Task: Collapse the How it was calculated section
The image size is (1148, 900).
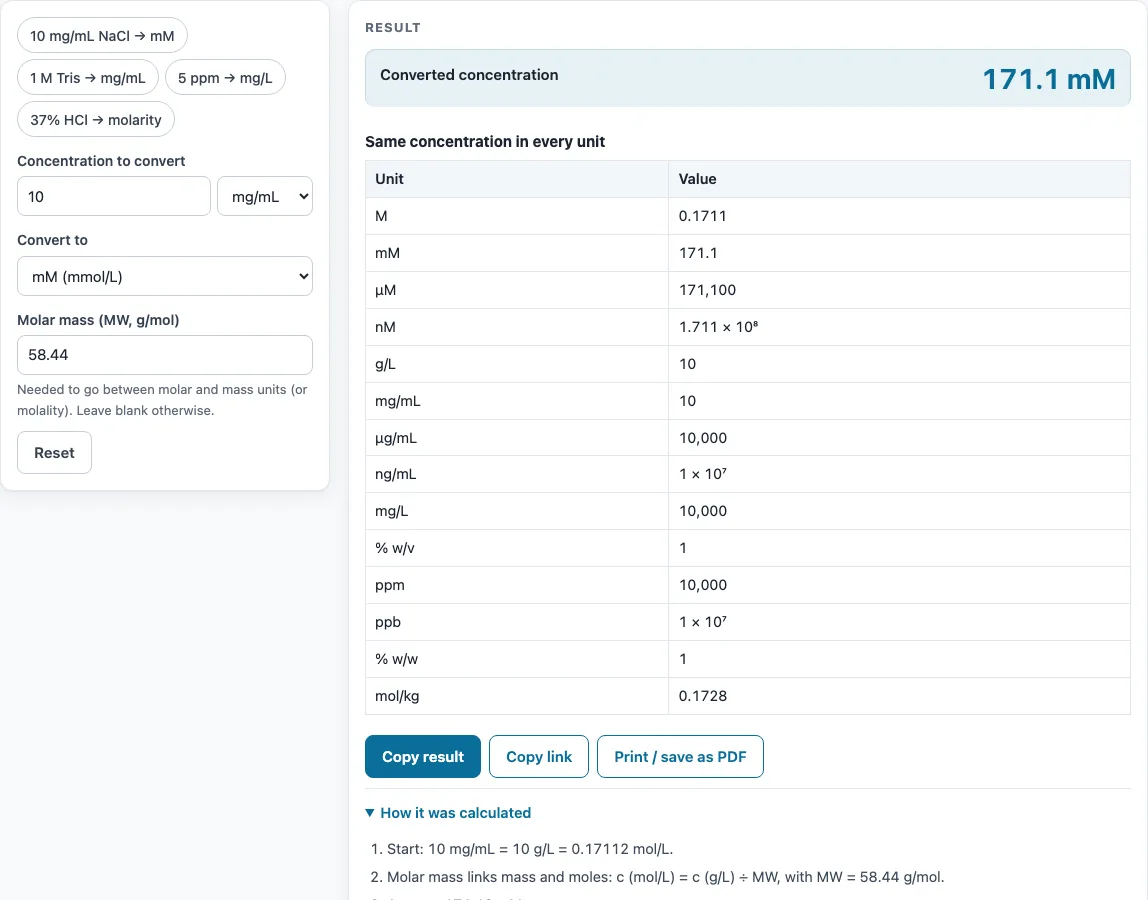Action: [448, 813]
